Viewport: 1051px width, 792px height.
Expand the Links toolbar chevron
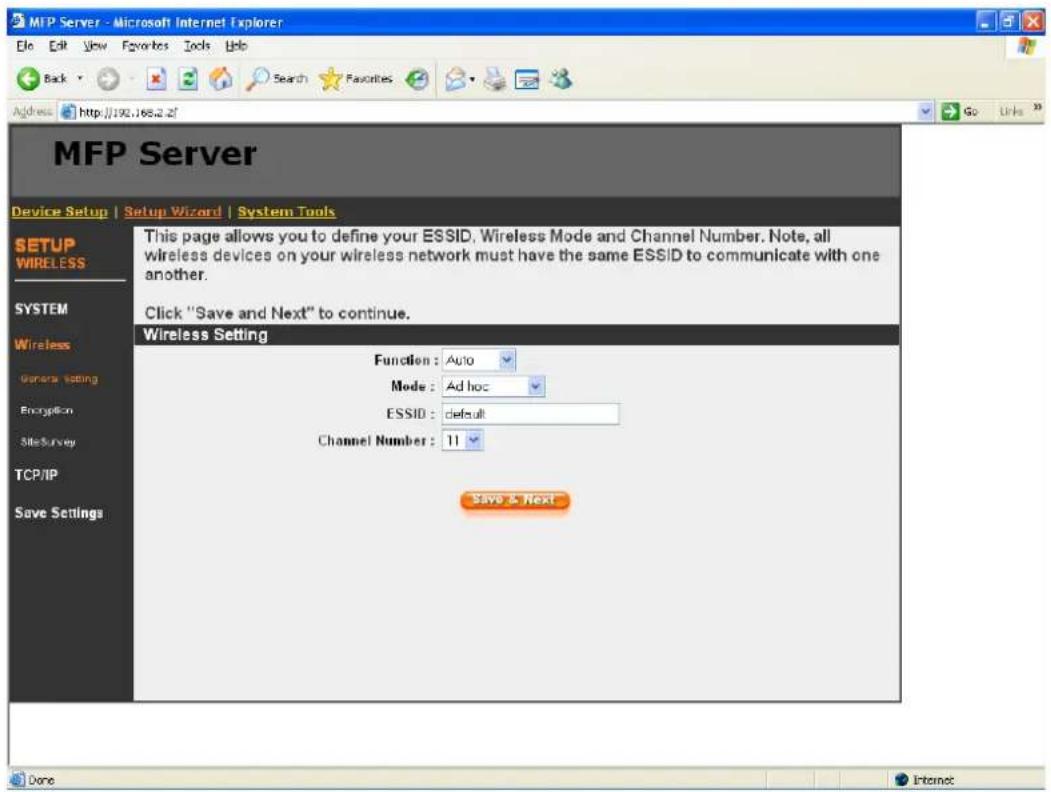tap(1037, 108)
